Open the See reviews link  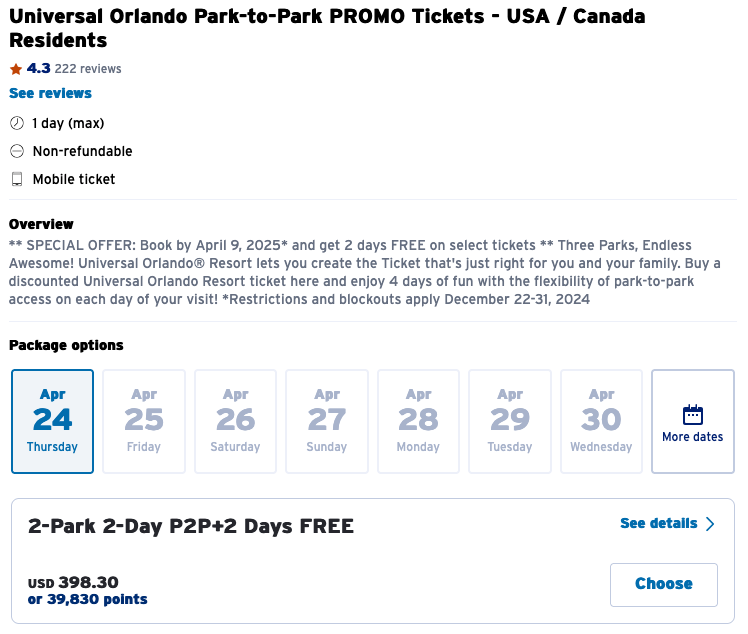pyautogui.click(x=50, y=93)
